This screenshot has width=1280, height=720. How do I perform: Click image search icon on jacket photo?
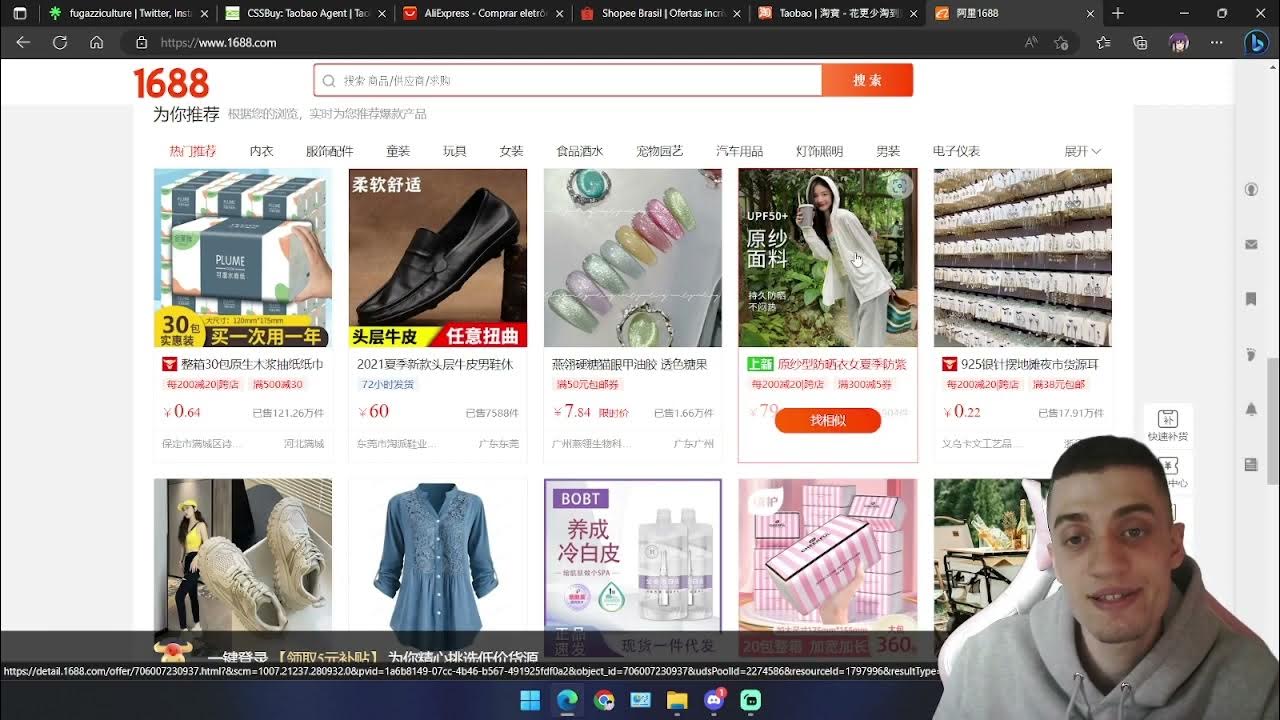(900, 186)
